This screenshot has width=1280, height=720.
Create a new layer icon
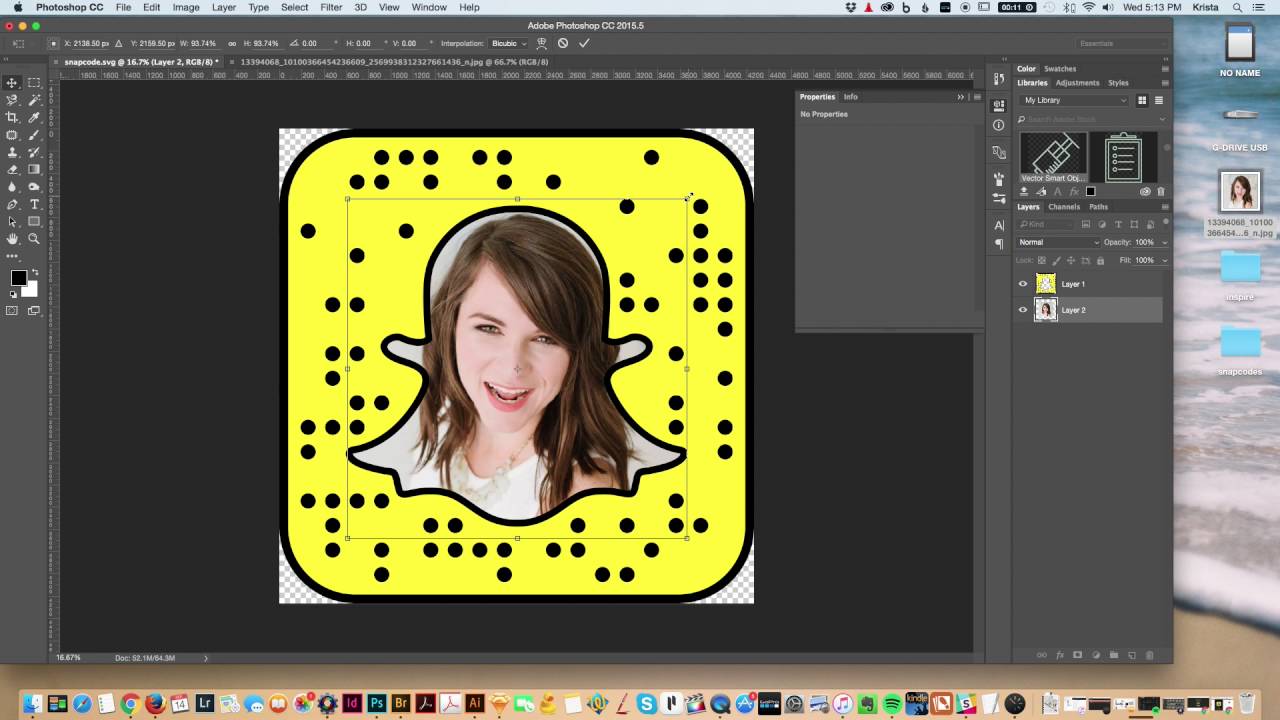(x=1132, y=655)
